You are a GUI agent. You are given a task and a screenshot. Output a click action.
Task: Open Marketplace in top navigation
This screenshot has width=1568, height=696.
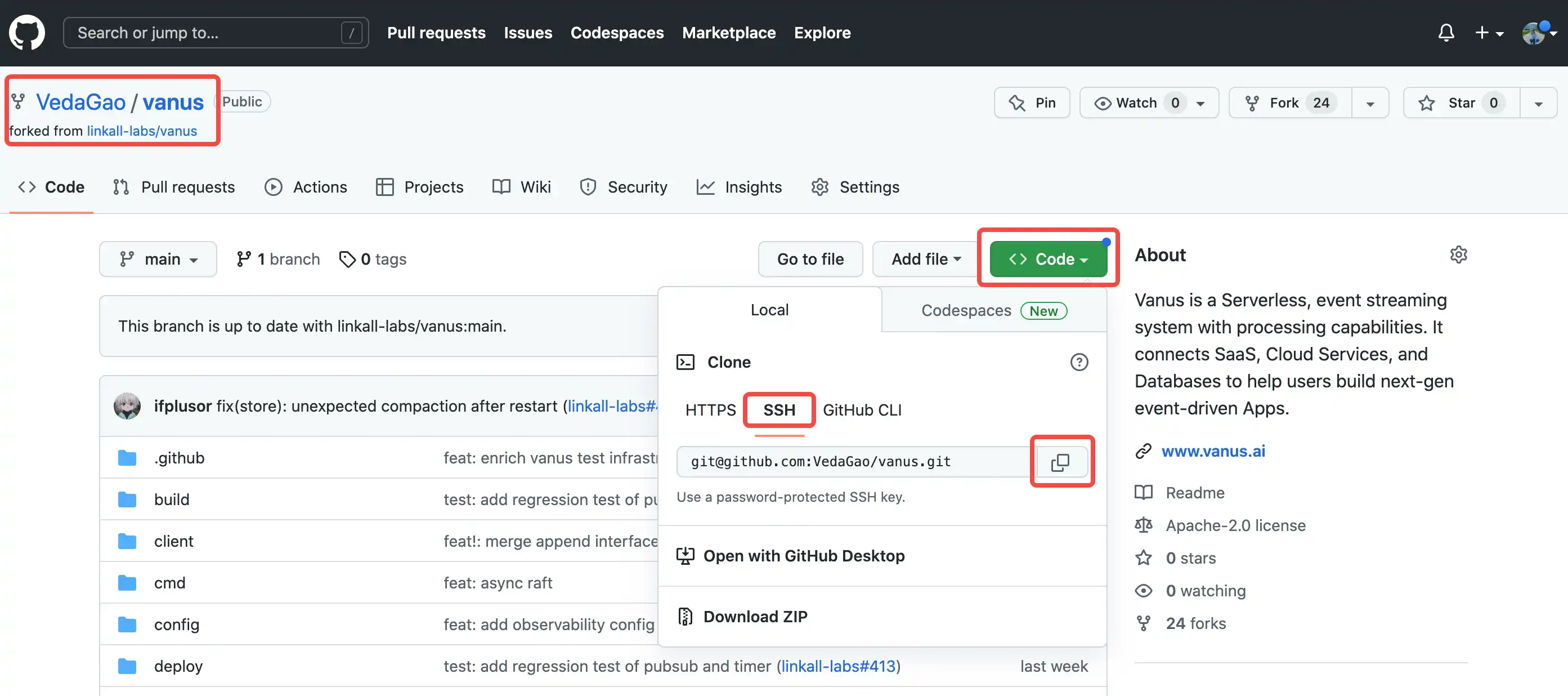(x=729, y=33)
